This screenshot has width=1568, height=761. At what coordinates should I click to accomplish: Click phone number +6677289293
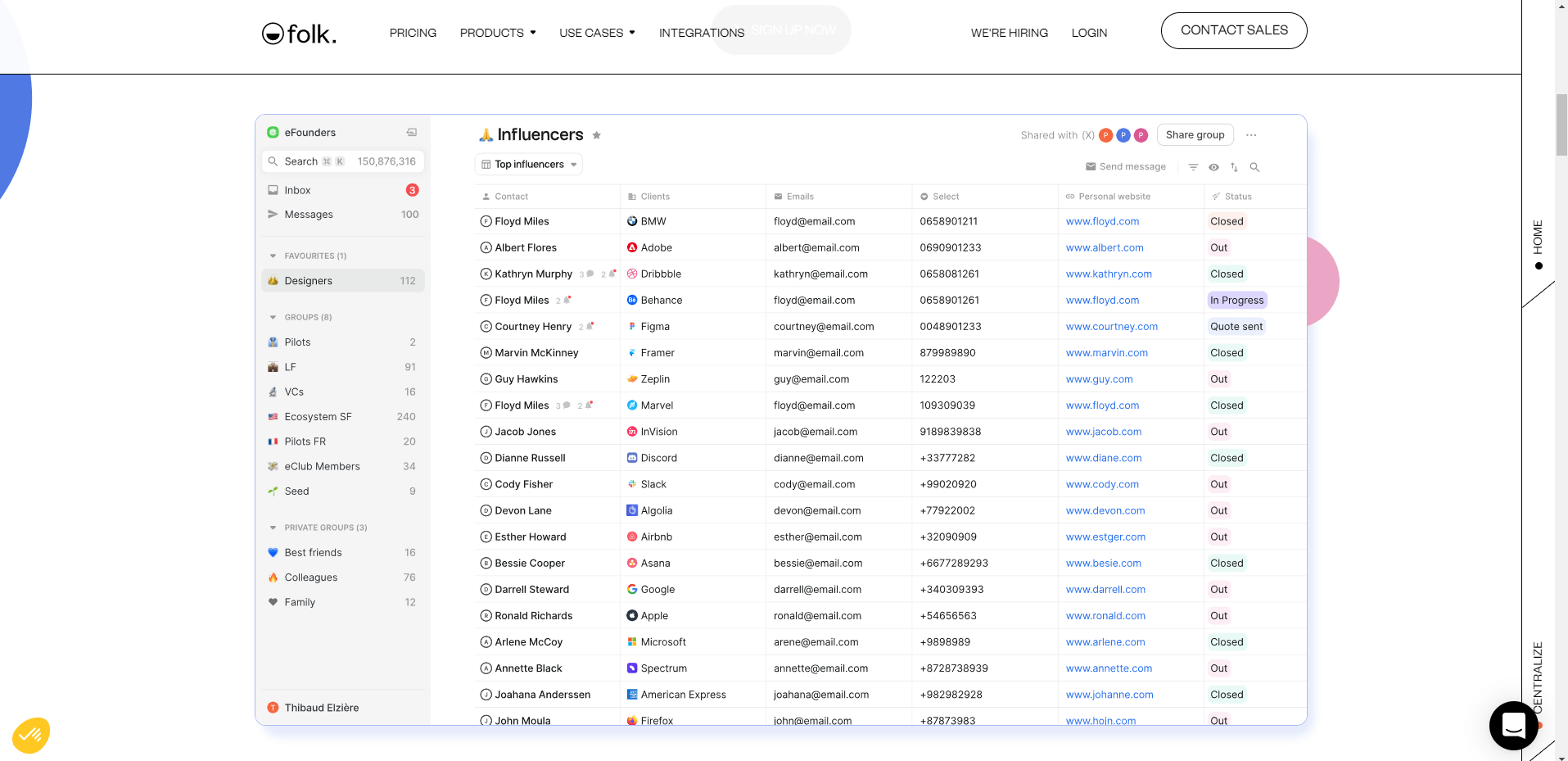coord(954,563)
